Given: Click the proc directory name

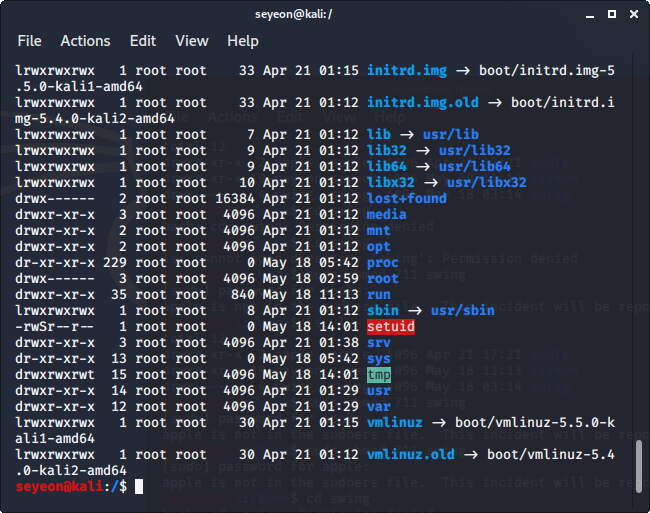Looking at the screenshot, I should coord(383,263).
